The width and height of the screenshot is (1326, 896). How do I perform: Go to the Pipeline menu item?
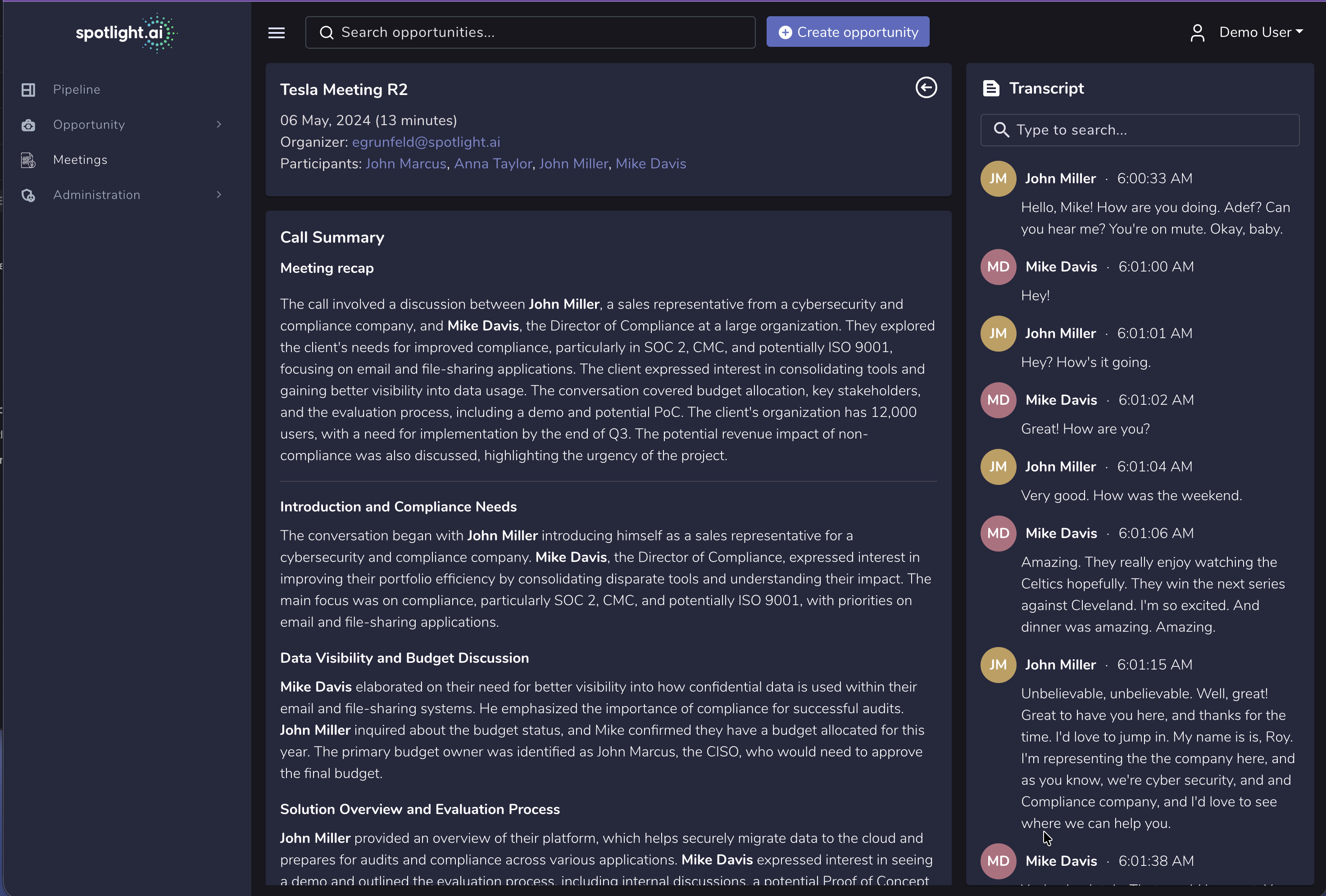click(77, 90)
